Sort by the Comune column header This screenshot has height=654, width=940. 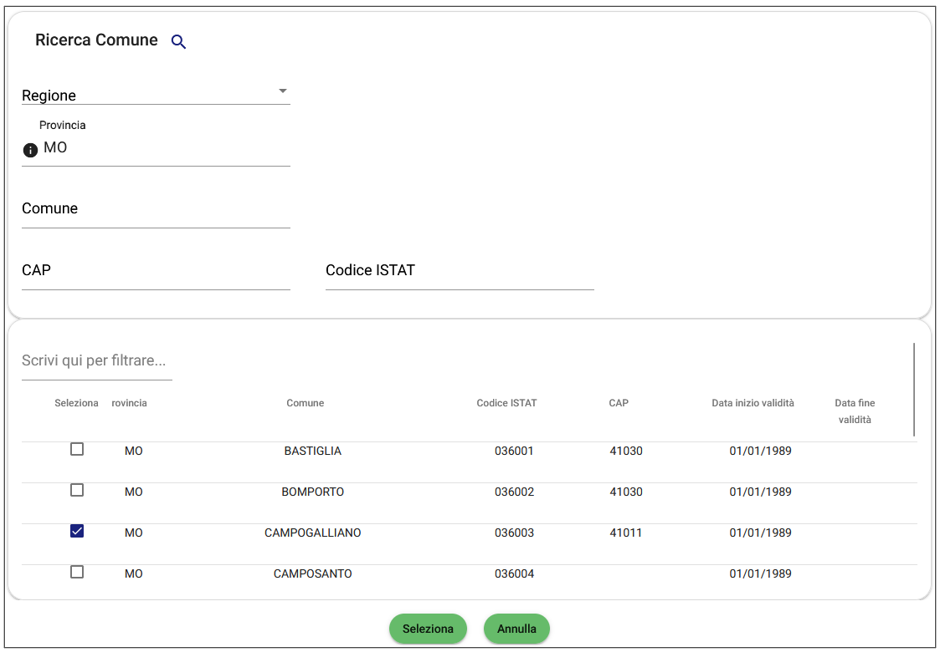point(305,403)
